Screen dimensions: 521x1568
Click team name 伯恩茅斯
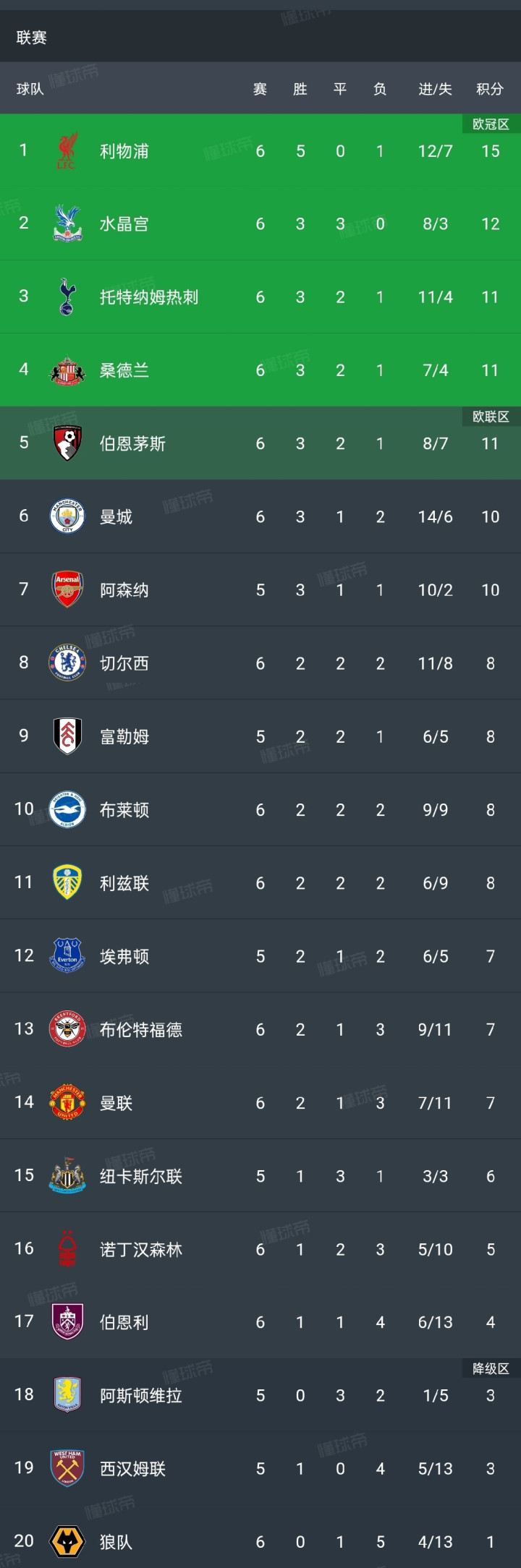(132, 443)
